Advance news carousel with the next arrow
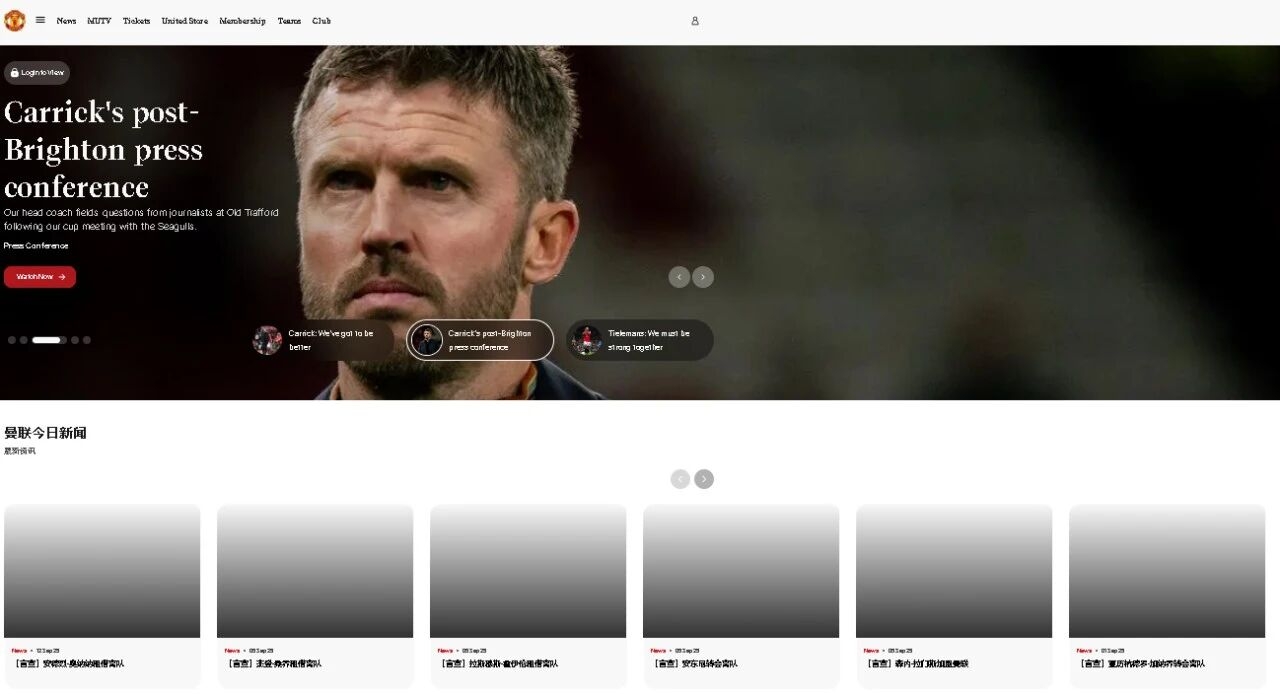The width and height of the screenshot is (1280, 694). (704, 479)
